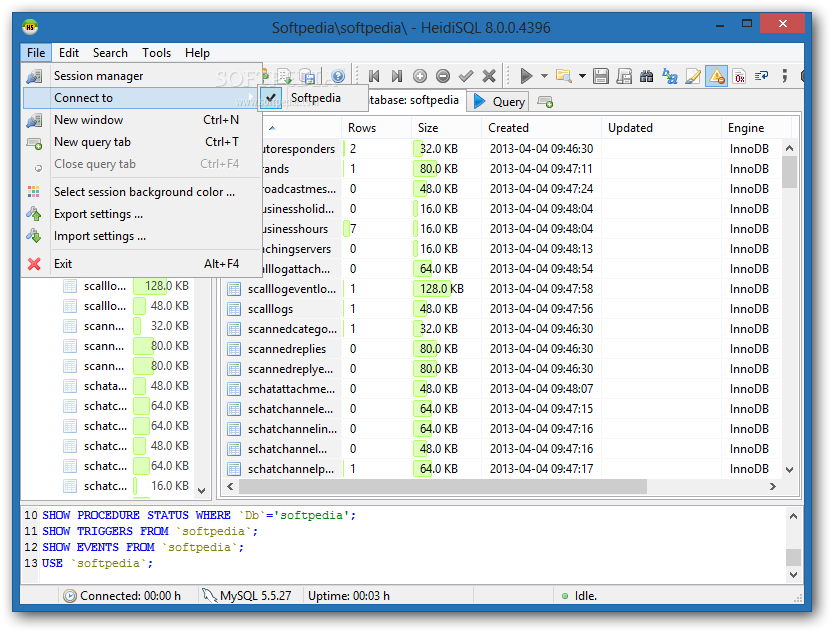Click the clock icon in status bar
Screen dimensions: 832x632
[70, 596]
